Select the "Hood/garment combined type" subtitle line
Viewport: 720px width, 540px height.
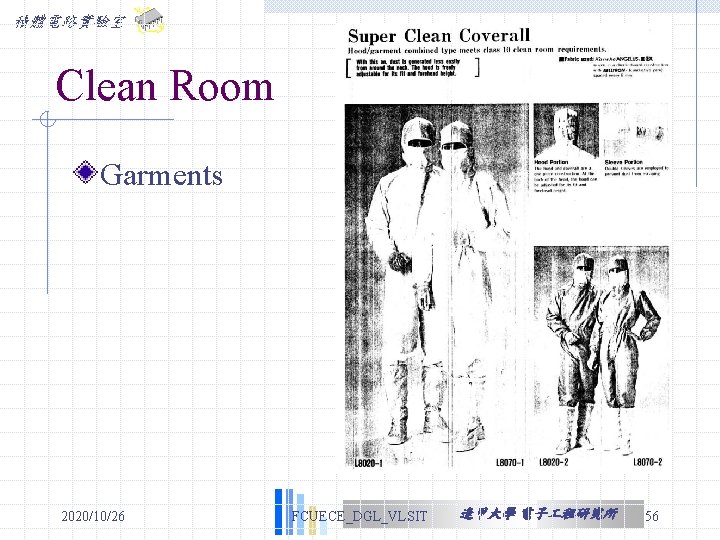click(x=477, y=50)
